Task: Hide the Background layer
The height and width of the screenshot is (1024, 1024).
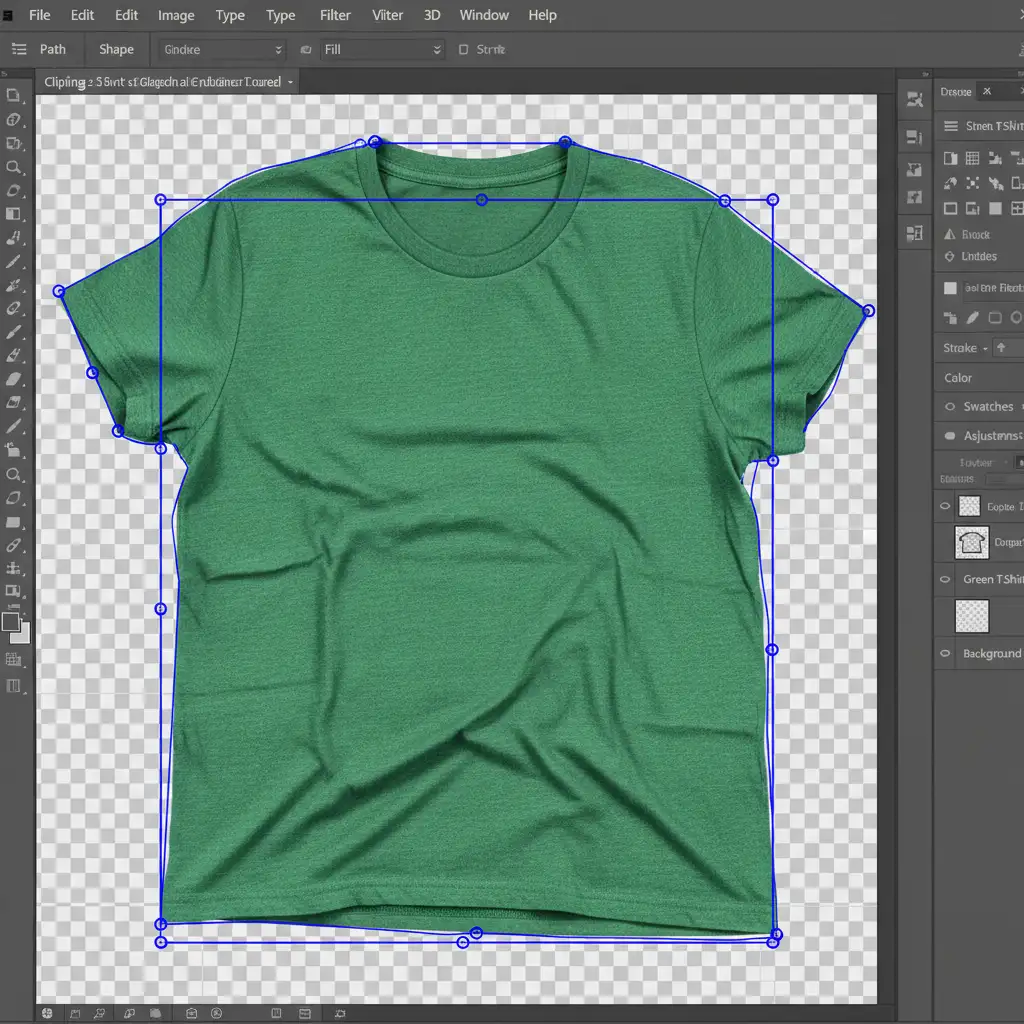Action: click(x=945, y=653)
